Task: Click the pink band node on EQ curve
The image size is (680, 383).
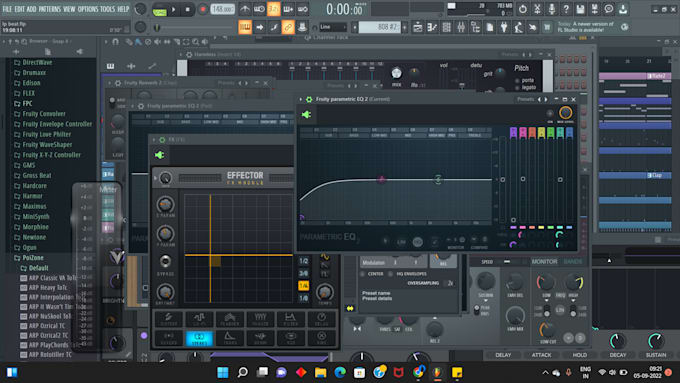Action: pyautogui.click(x=381, y=179)
